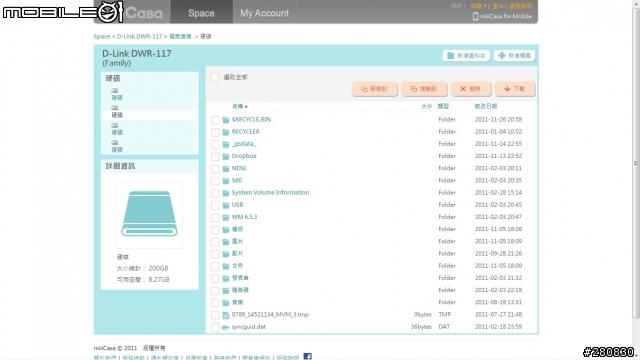Click the large hard drive image in details

(149, 214)
